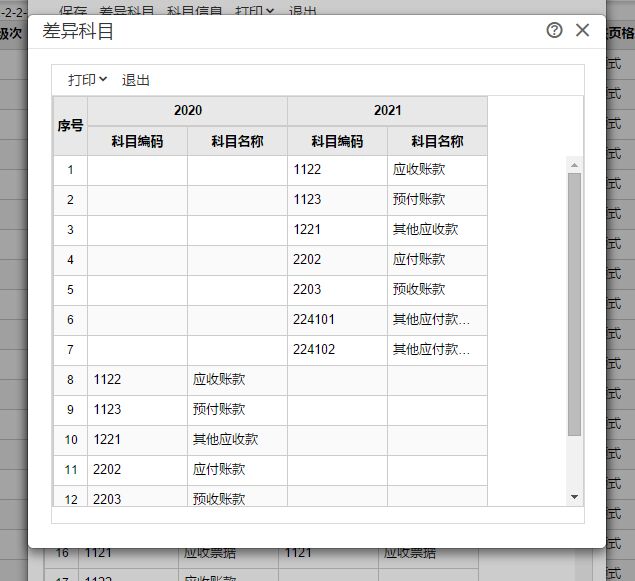Select 应收账款 name cell in row 8
The image size is (635, 581).
pyautogui.click(x=237, y=380)
